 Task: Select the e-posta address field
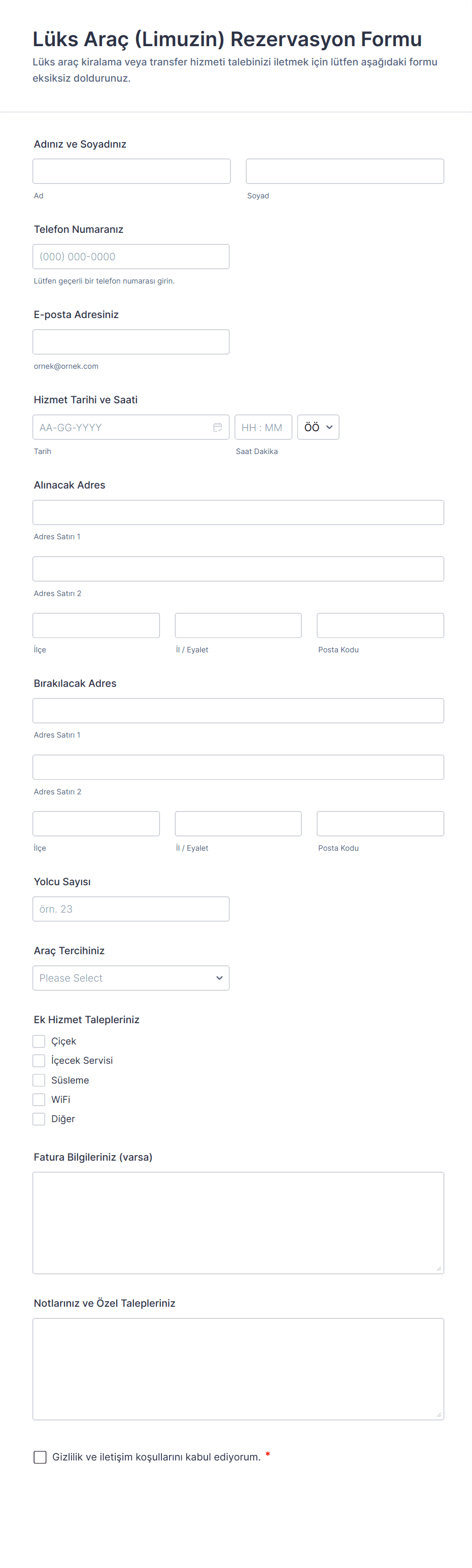tap(131, 341)
